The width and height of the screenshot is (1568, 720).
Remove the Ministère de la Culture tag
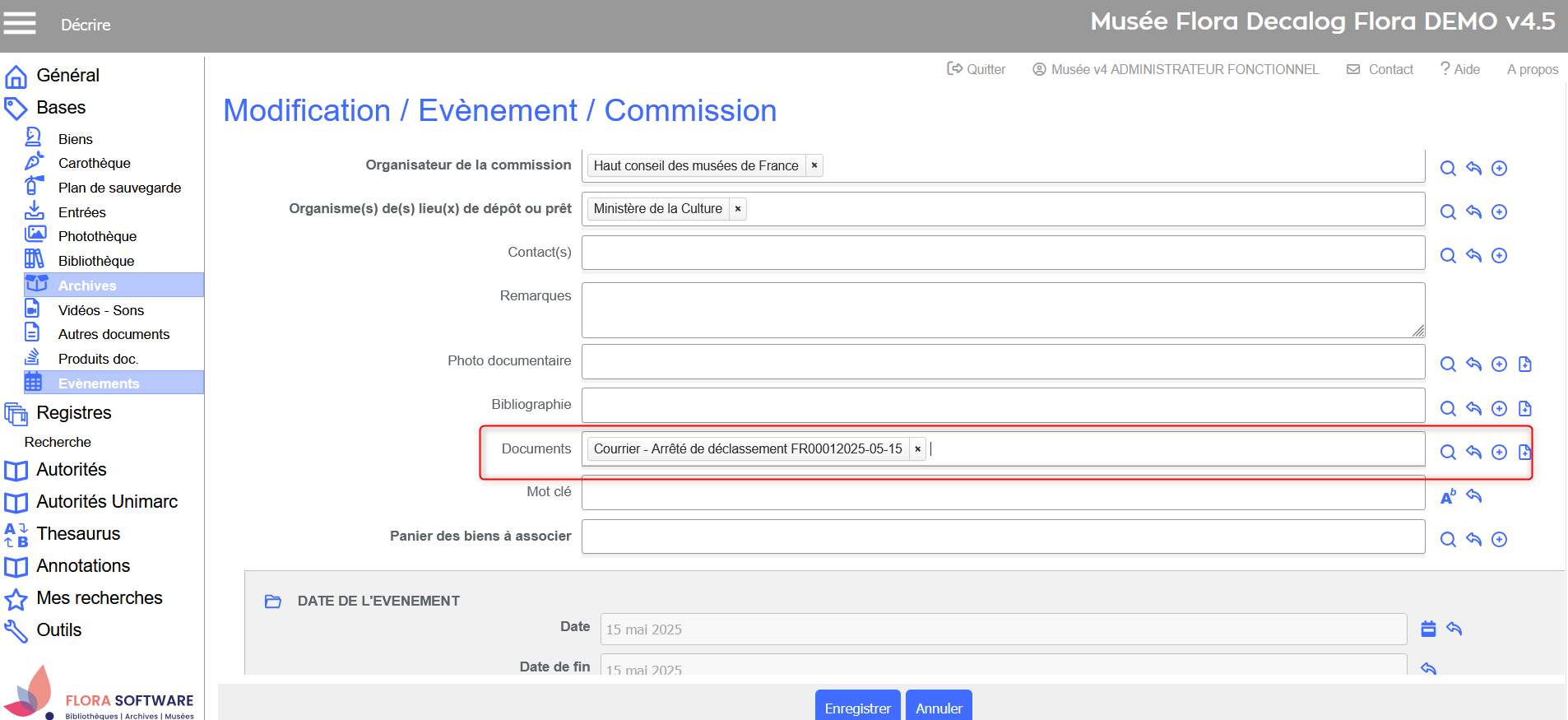tap(737, 209)
